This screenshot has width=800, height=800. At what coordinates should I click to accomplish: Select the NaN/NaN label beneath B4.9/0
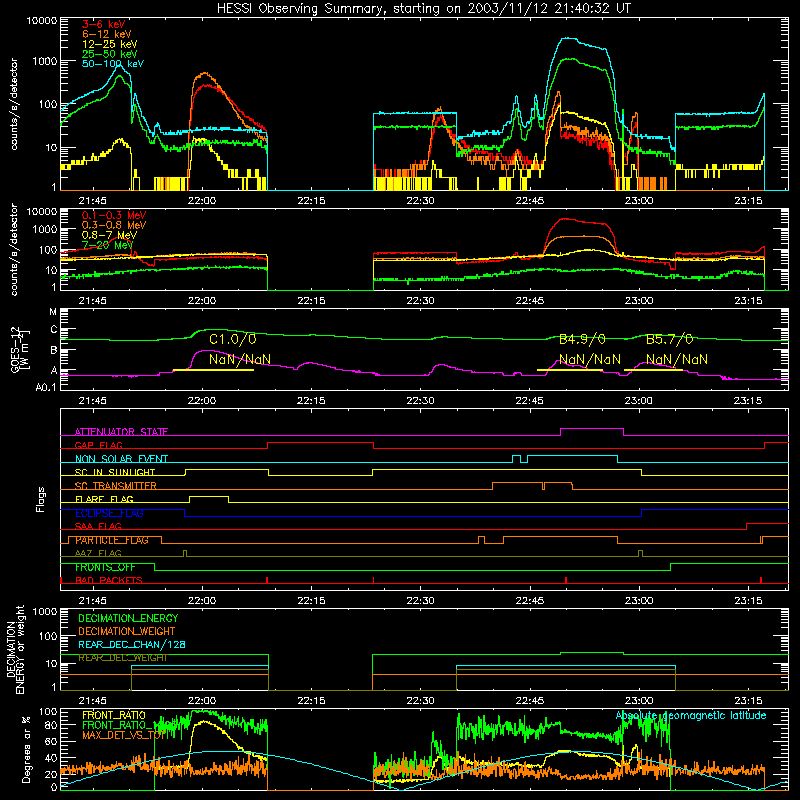tap(590, 360)
